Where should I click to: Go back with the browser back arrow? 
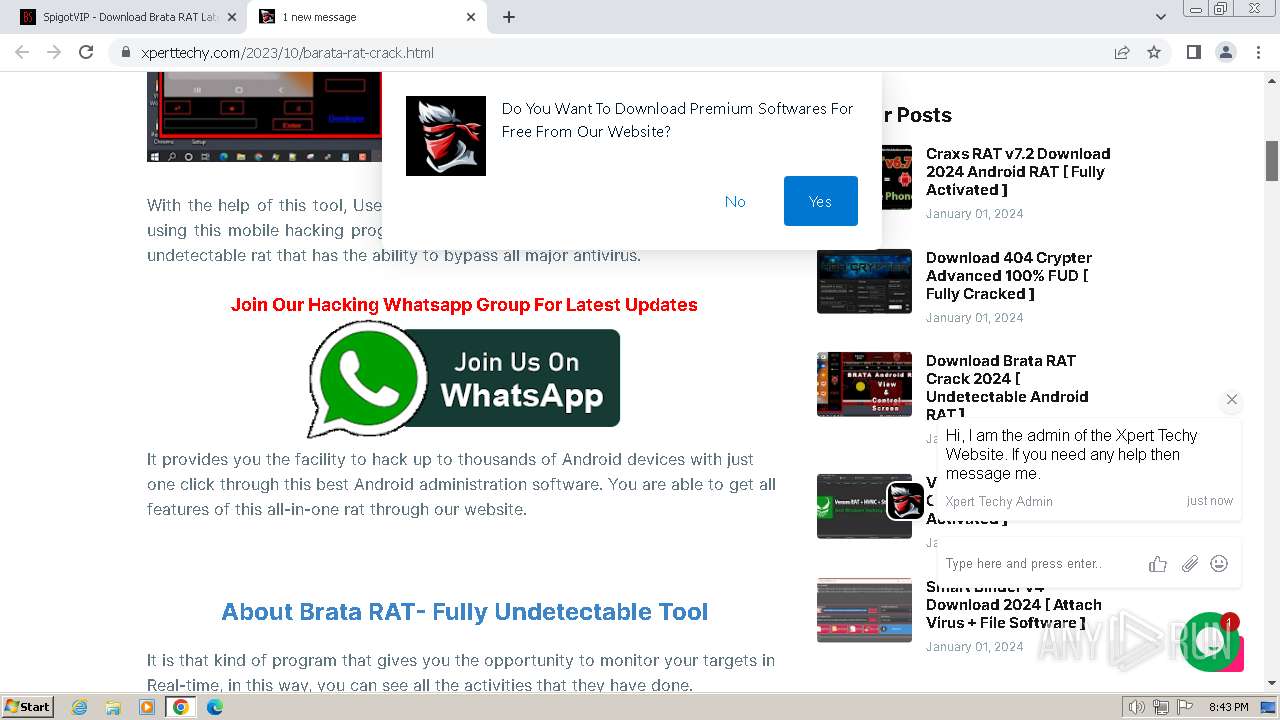[22, 52]
